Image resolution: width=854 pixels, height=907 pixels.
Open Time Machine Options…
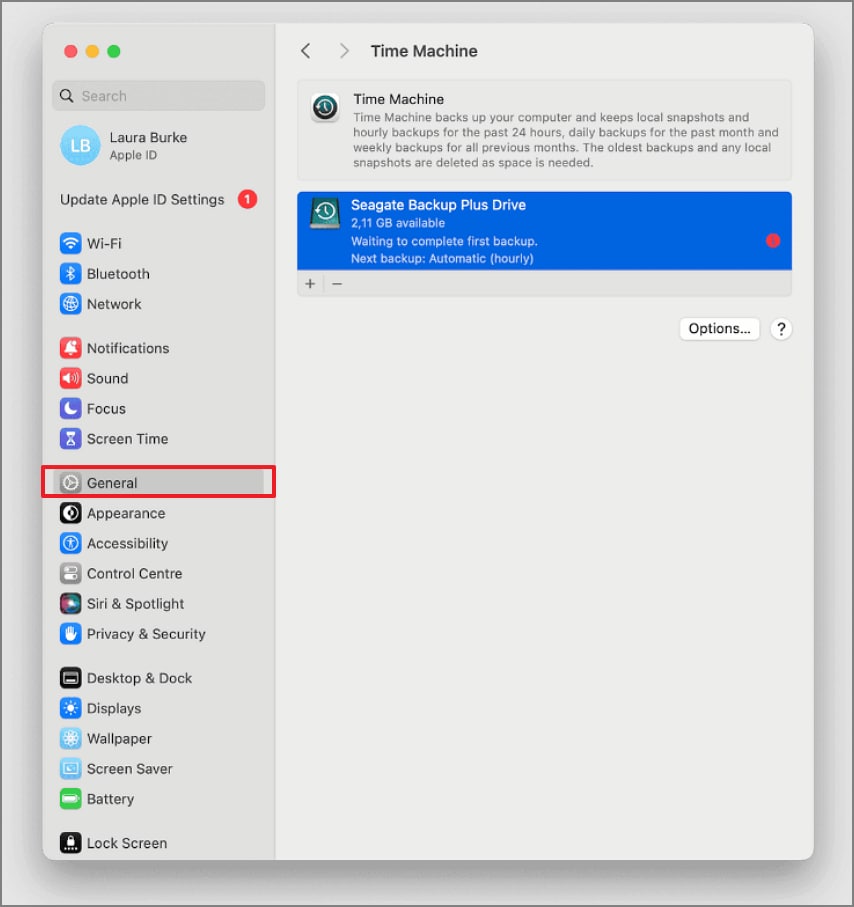(719, 329)
